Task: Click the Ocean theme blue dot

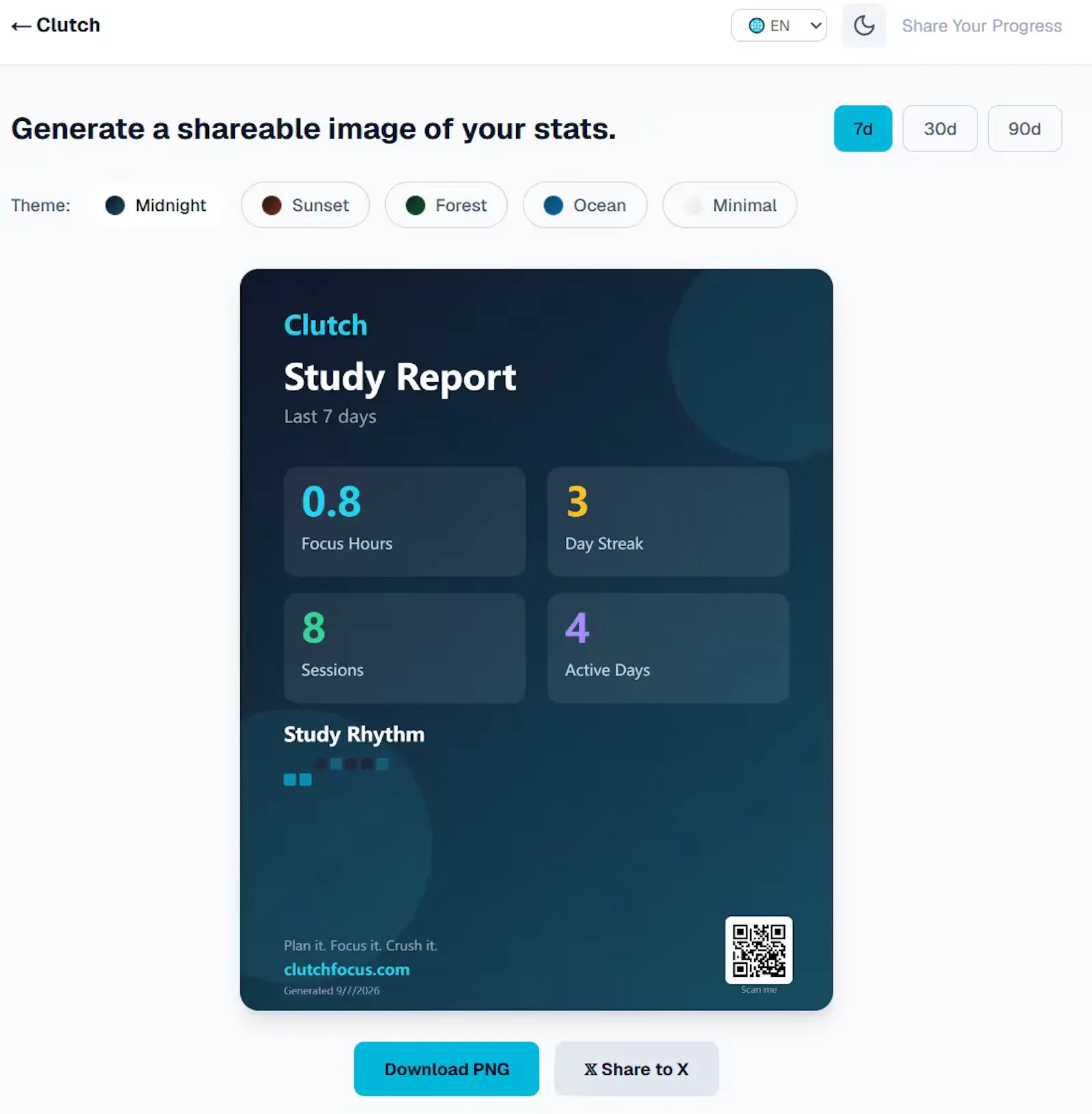Action: point(554,205)
